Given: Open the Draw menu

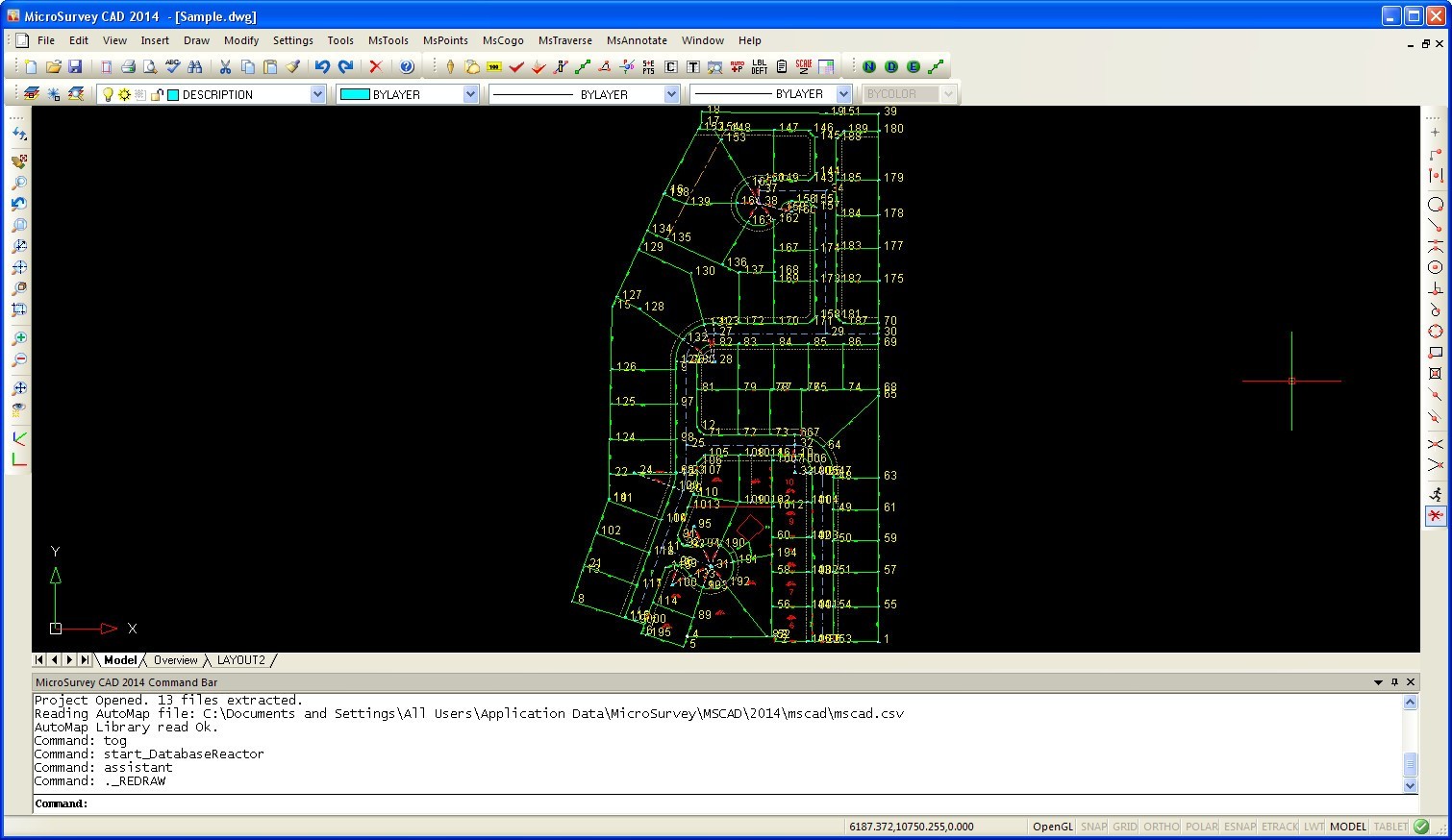Looking at the screenshot, I should 196,40.
